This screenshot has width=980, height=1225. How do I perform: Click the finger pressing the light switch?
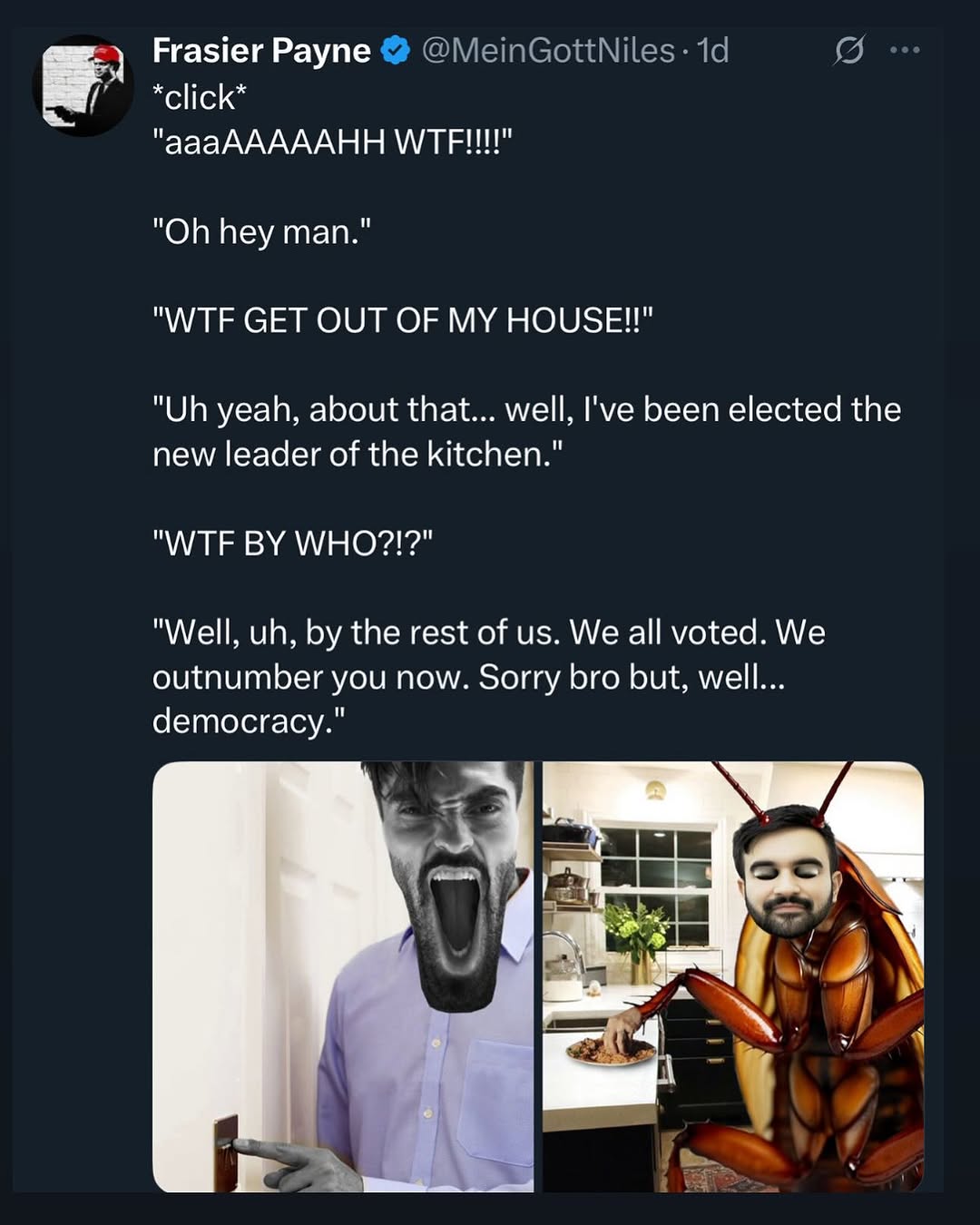(272, 1154)
